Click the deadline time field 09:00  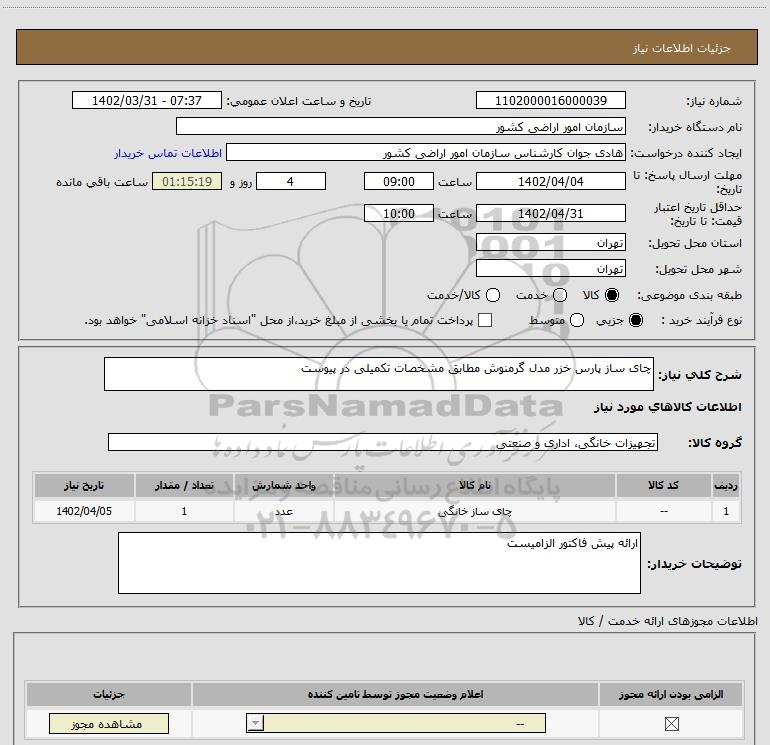click(399, 181)
